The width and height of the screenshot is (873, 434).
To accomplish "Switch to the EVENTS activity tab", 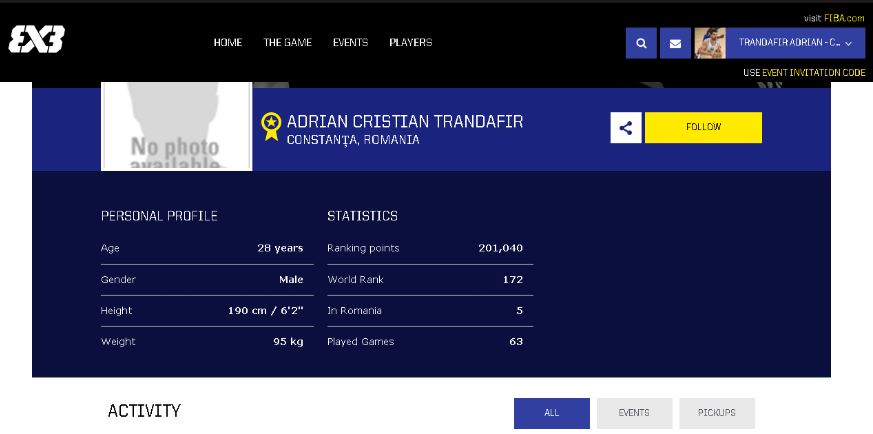I will click(634, 413).
